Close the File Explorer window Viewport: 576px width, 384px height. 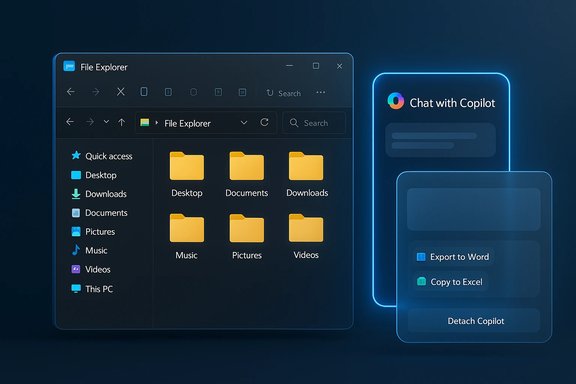tap(339, 66)
